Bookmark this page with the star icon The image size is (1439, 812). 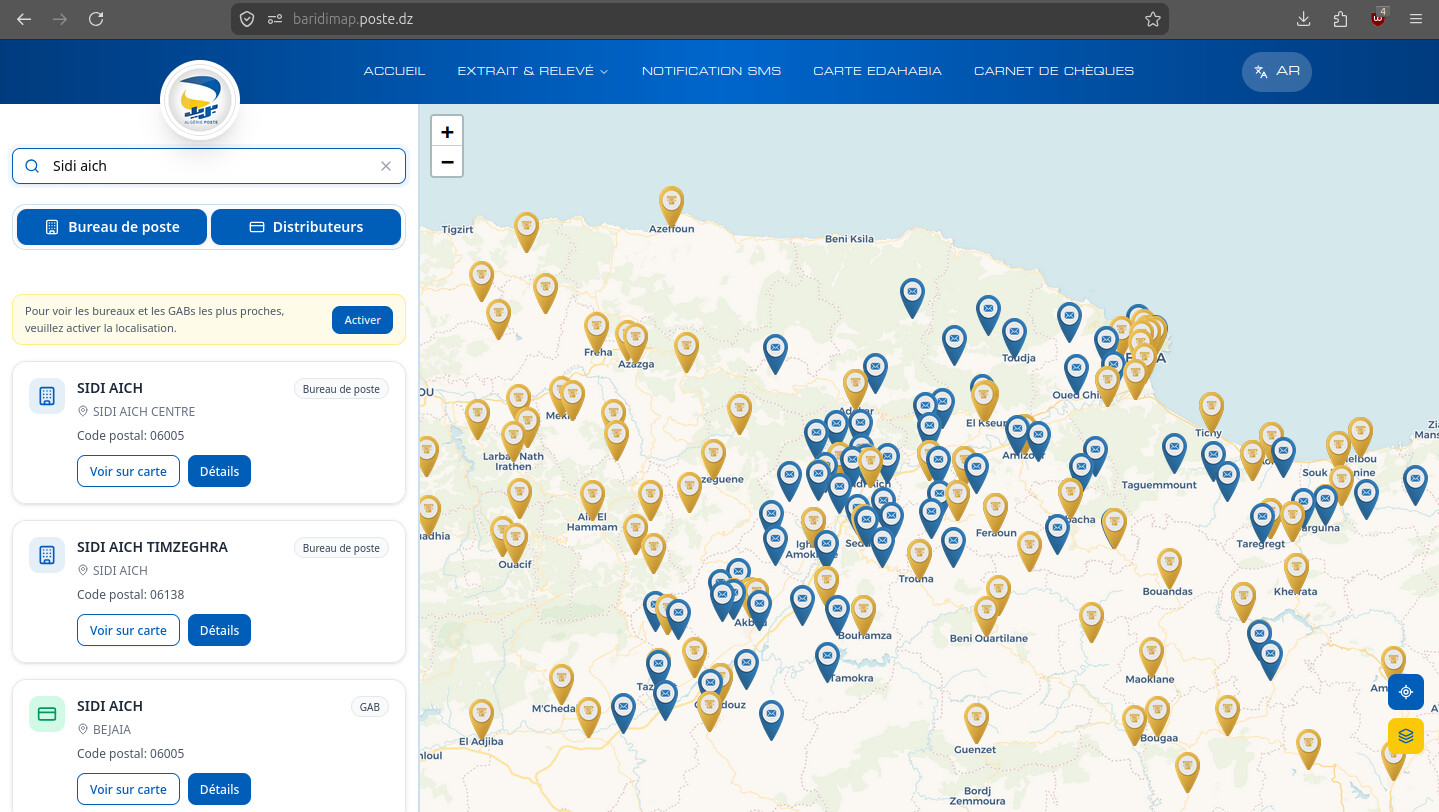pos(1152,19)
